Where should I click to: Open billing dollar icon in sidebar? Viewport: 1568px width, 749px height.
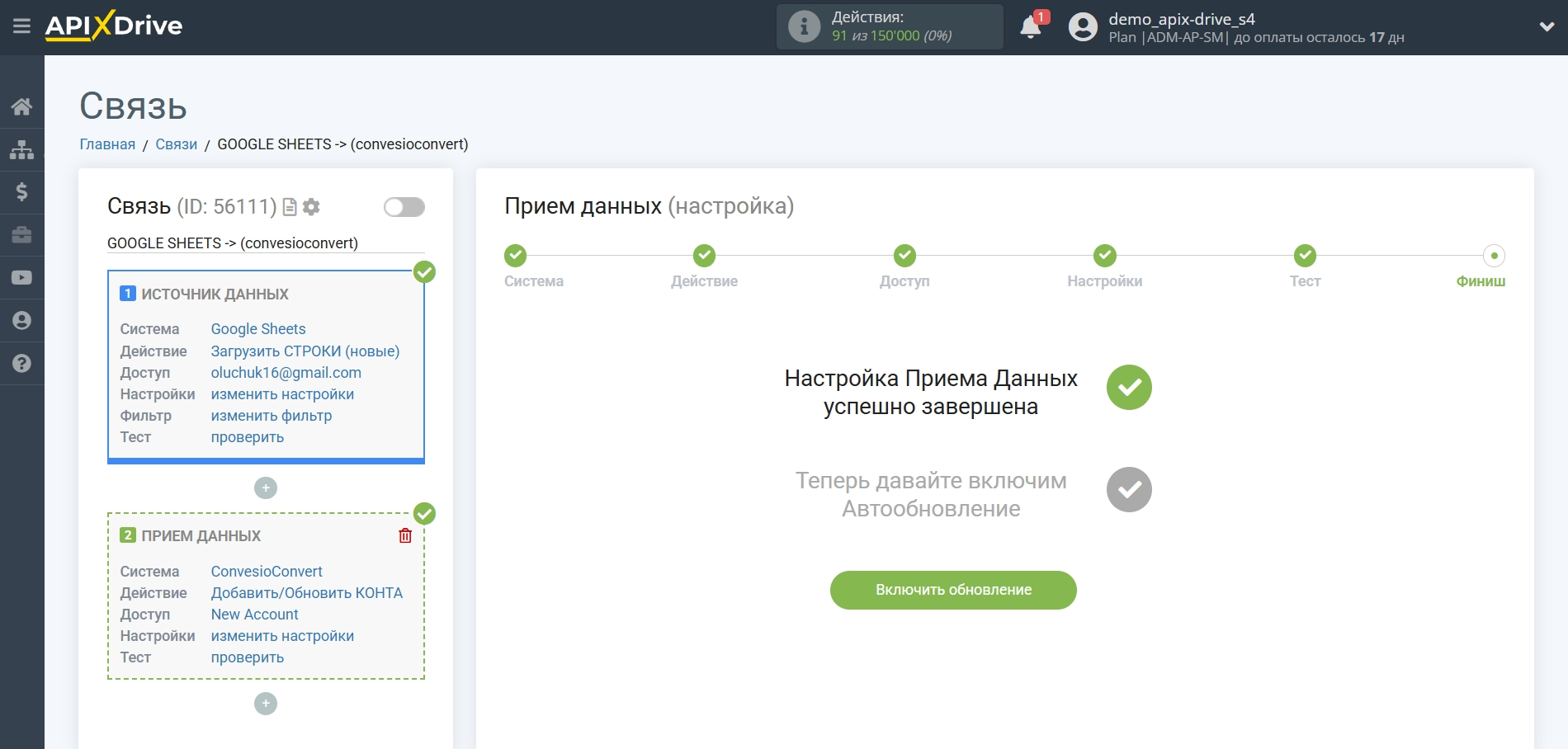pyautogui.click(x=21, y=192)
